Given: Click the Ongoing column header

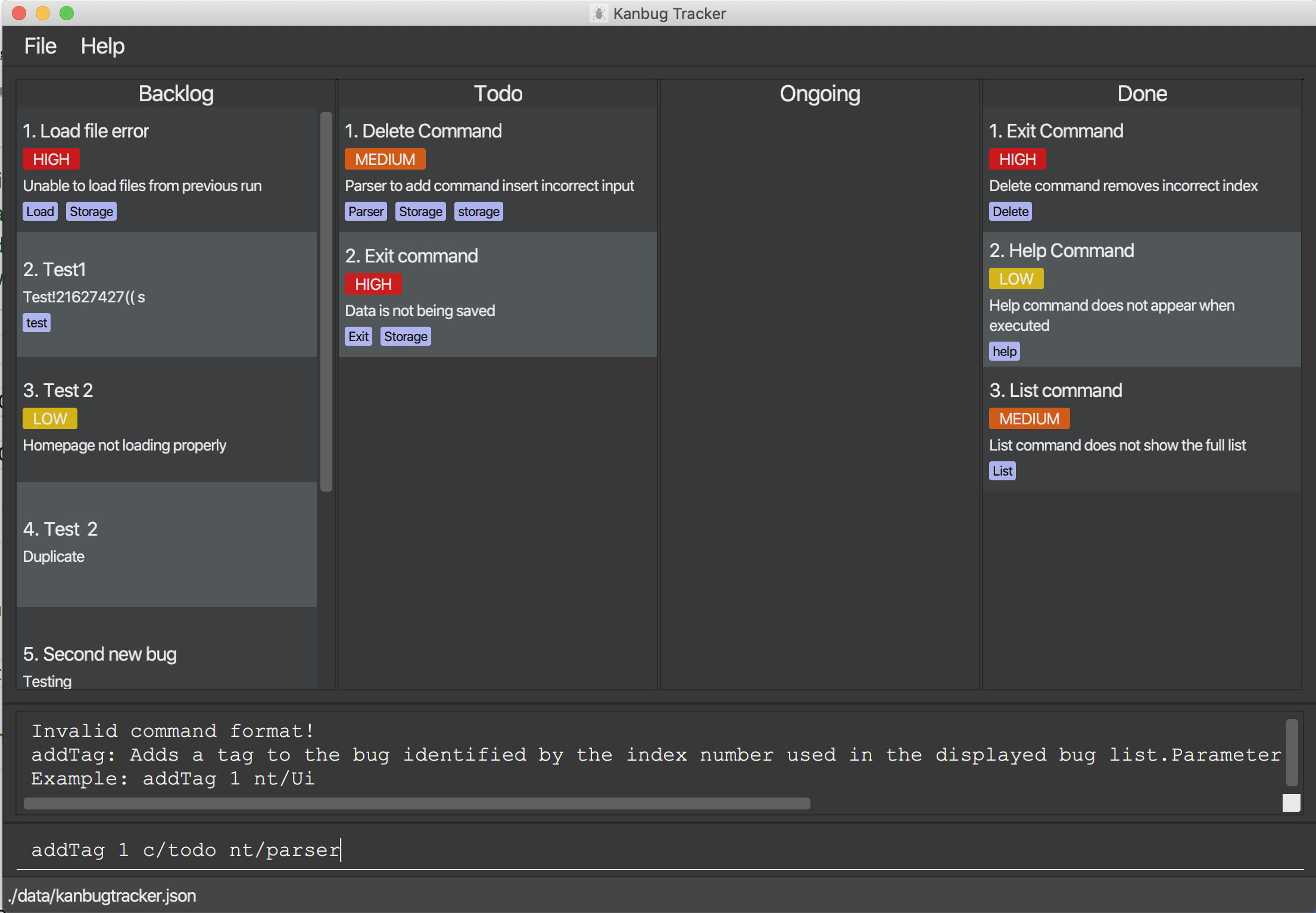Looking at the screenshot, I should [x=820, y=93].
